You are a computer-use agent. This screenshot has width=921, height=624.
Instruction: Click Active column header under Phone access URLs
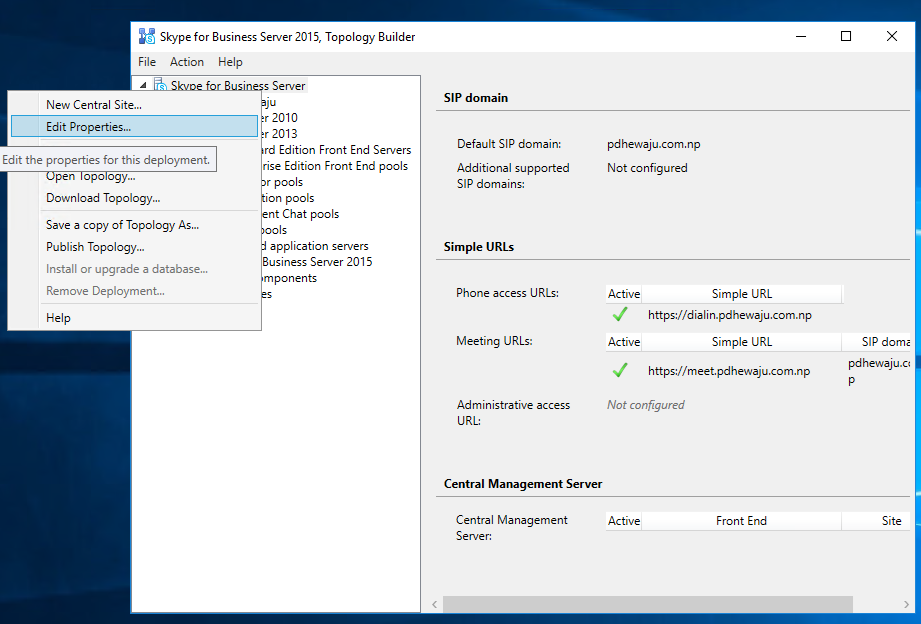point(624,294)
